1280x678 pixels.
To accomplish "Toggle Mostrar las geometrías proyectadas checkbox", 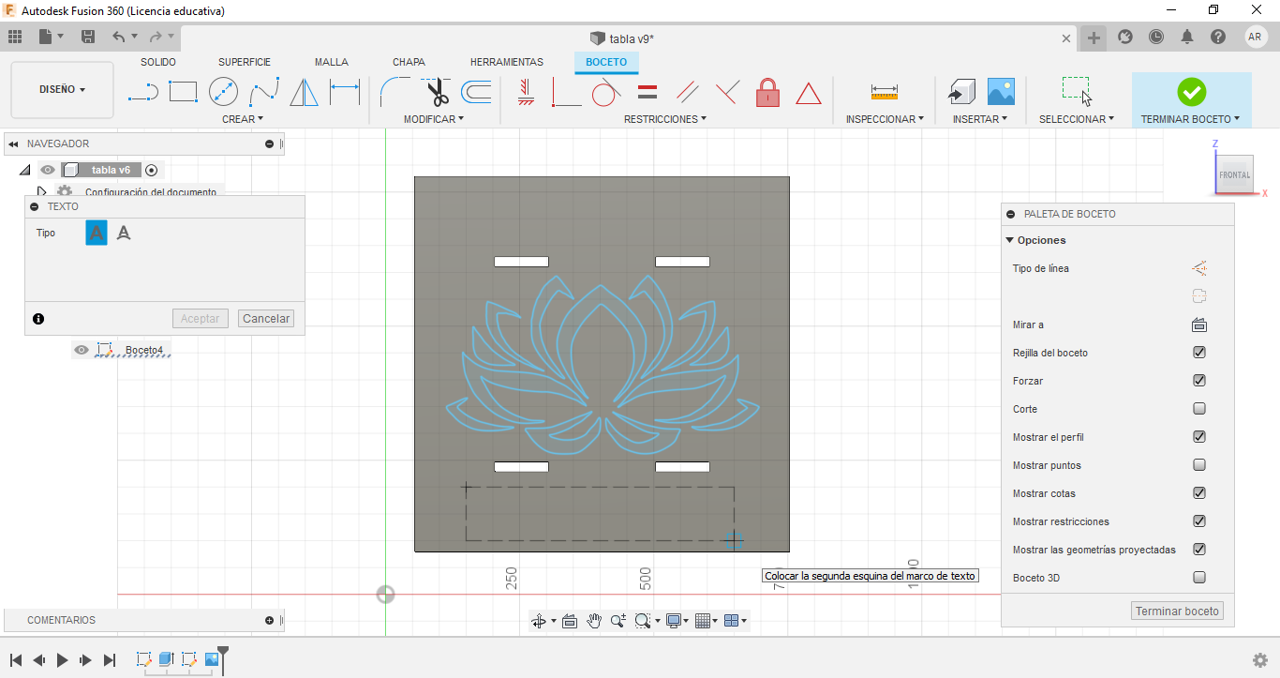I will [1199, 549].
